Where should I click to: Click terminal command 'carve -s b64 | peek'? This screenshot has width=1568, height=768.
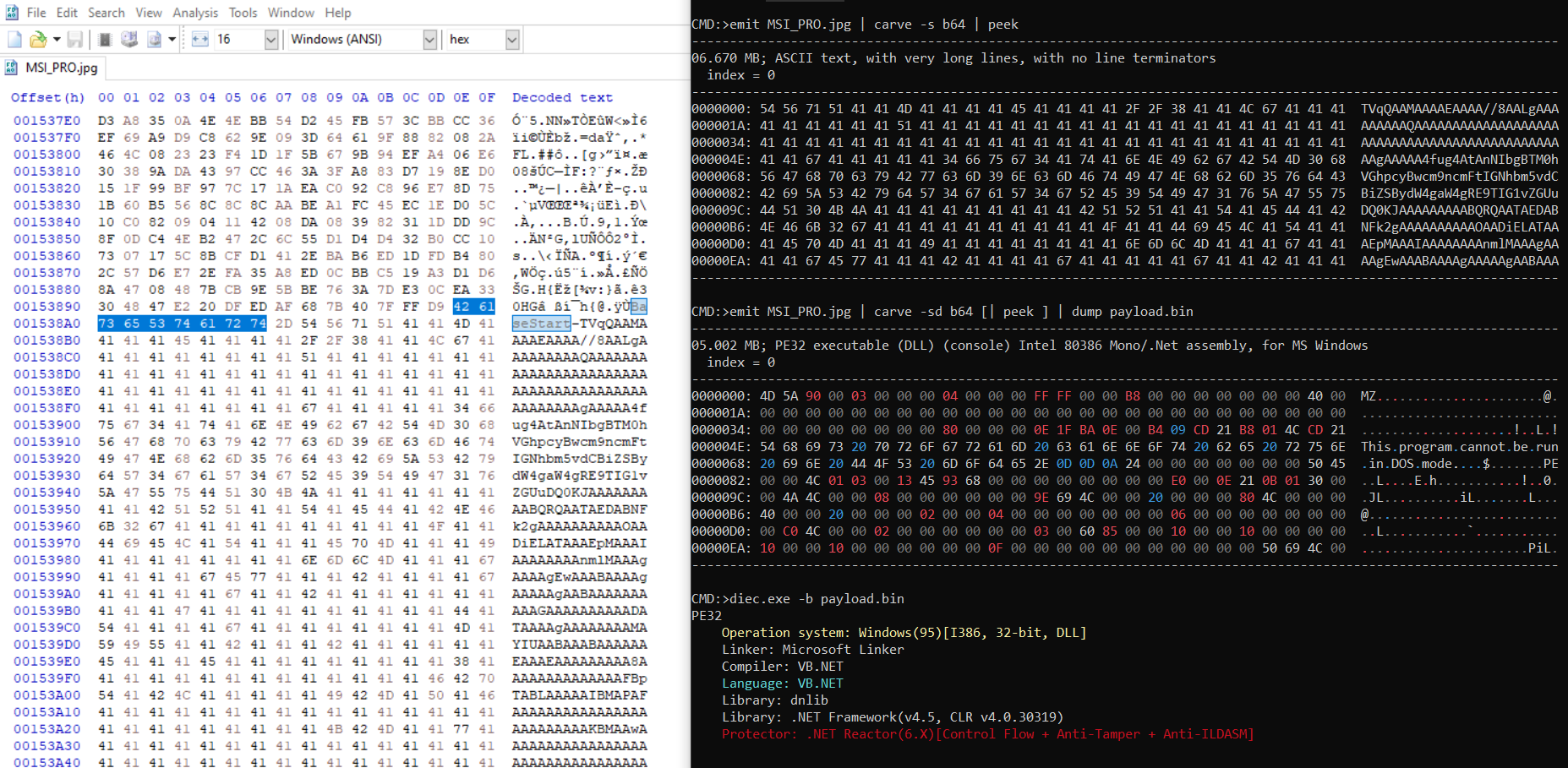tap(946, 25)
